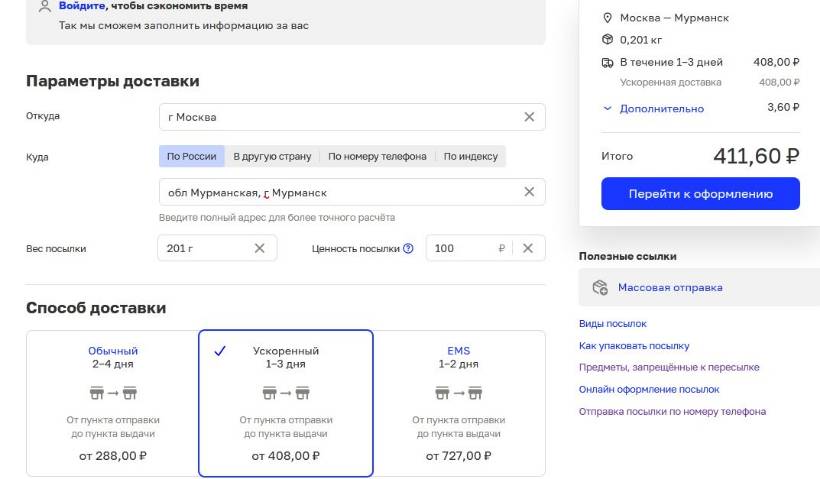The height and width of the screenshot is (479, 820).
Task: Click the post office route icon under Обычный
Action: (113, 393)
